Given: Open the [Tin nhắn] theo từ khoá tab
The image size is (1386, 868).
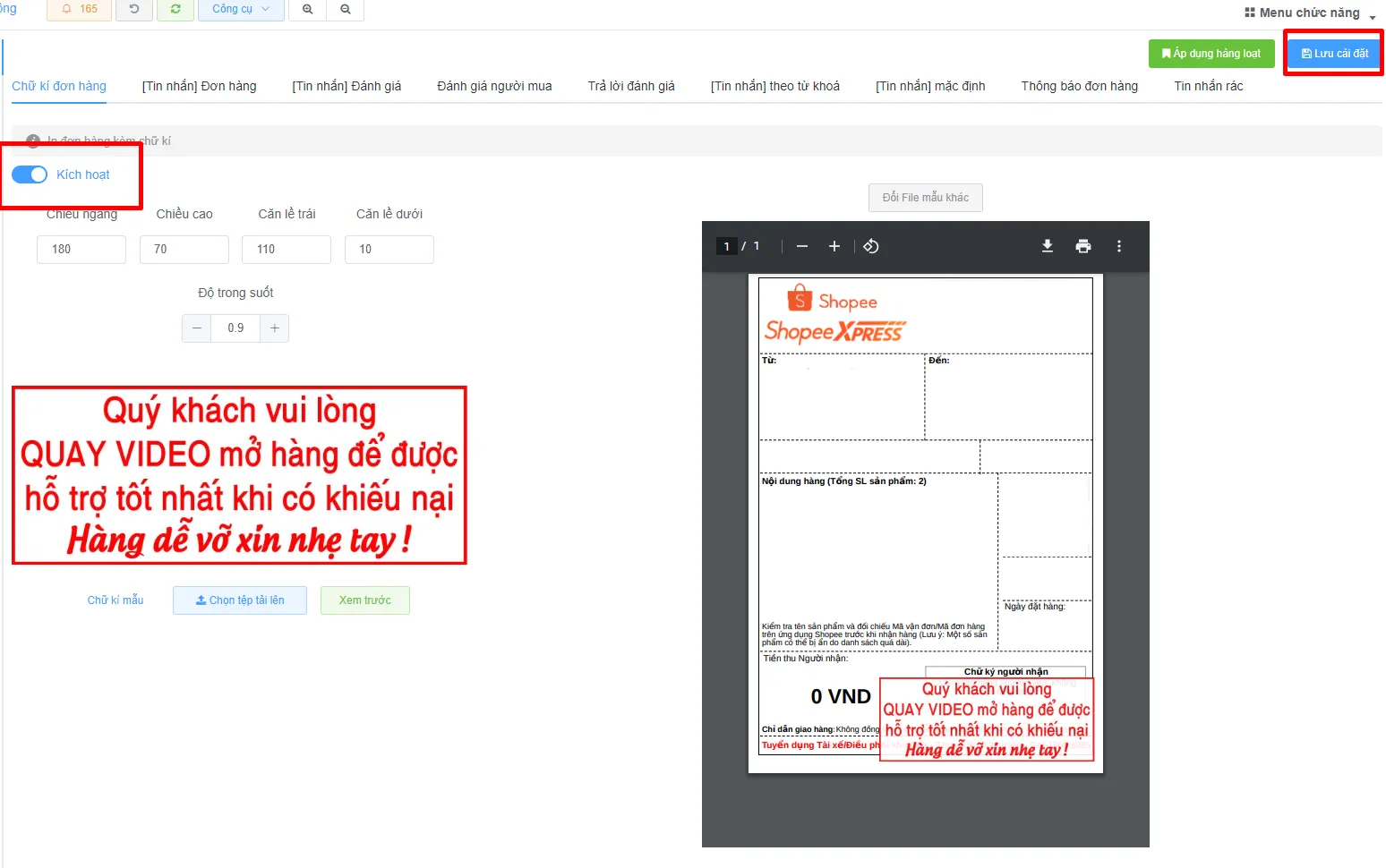Looking at the screenshot, I should click(775, 86).
